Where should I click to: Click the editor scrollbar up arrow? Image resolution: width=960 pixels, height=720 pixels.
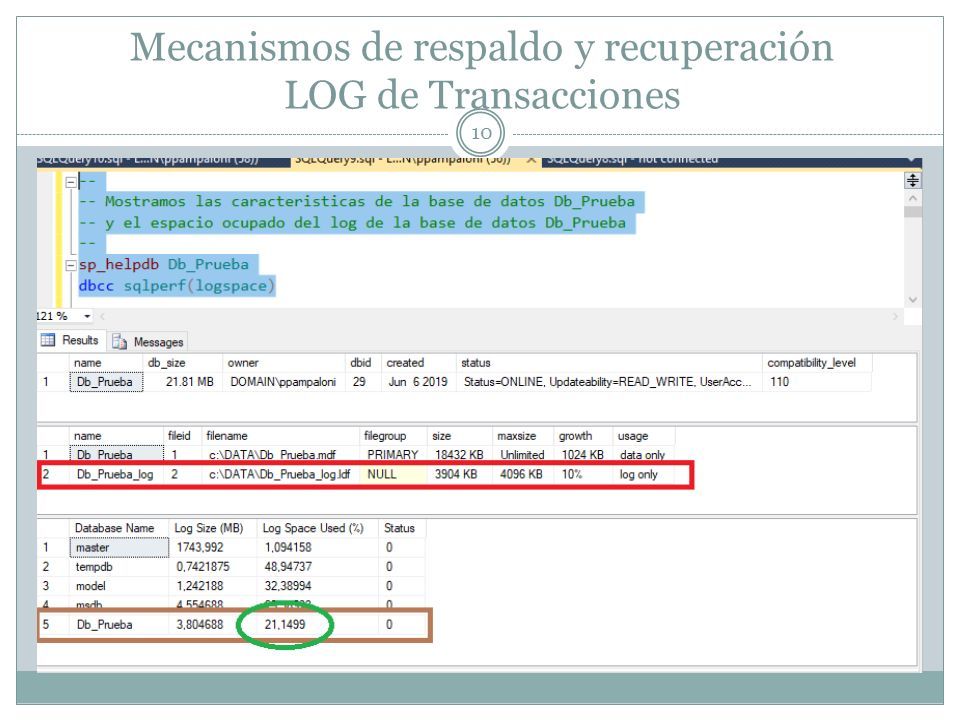click(912, 198)
